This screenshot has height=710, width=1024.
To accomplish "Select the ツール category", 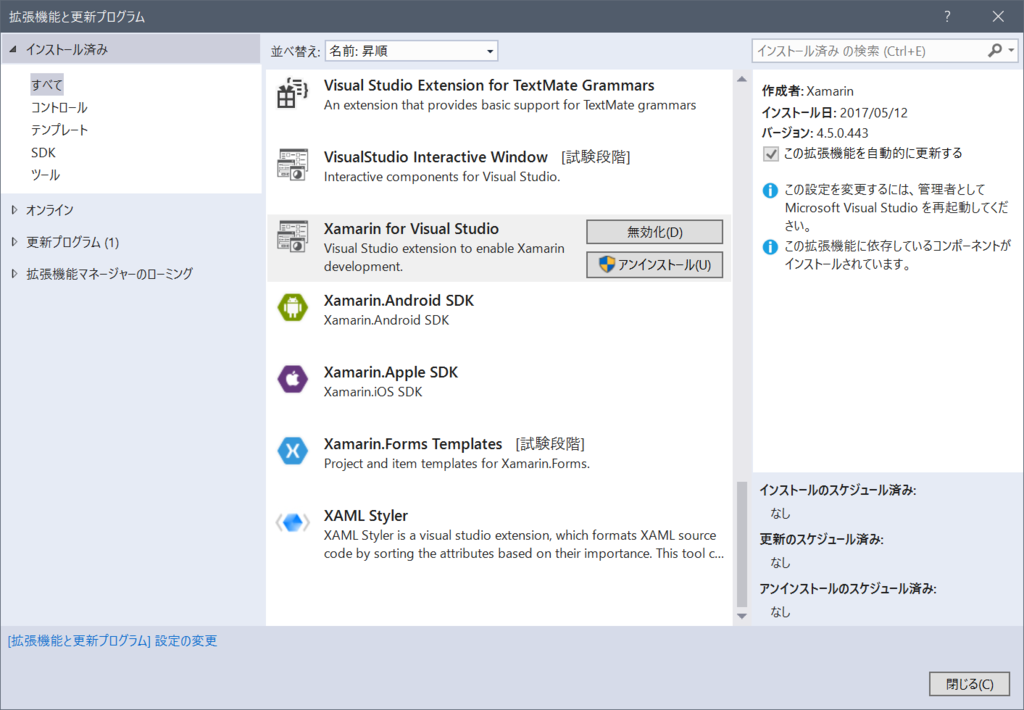I will click(45, 175).
